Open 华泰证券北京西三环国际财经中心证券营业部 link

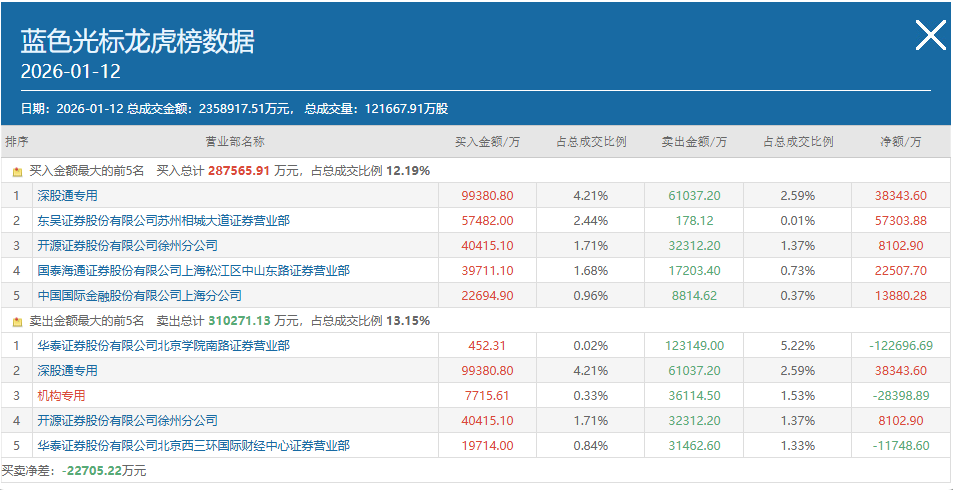coord(193,445)
